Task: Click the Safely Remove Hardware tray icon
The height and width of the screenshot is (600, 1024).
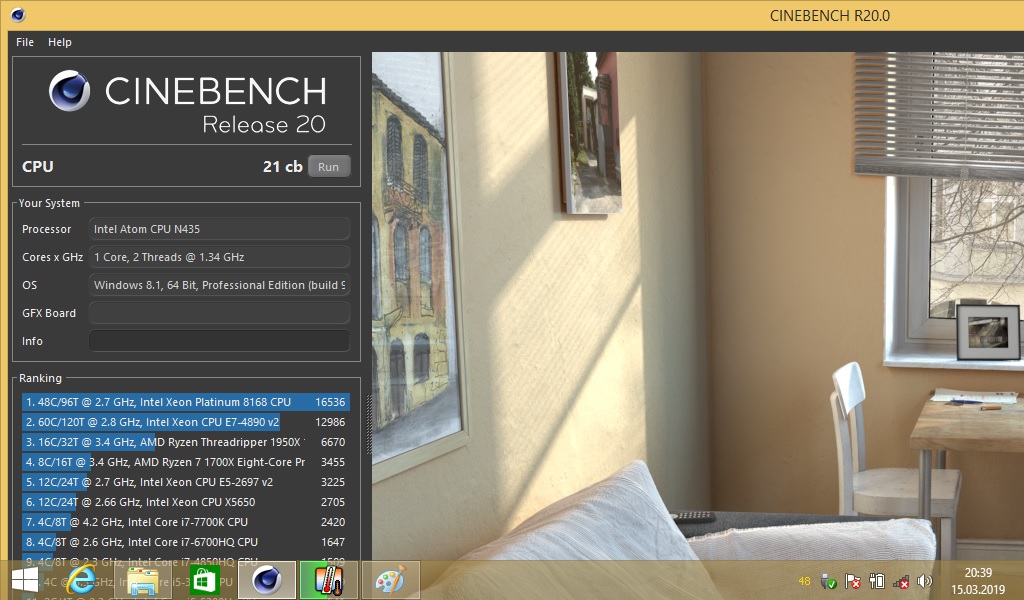Action: pos(830,581)
